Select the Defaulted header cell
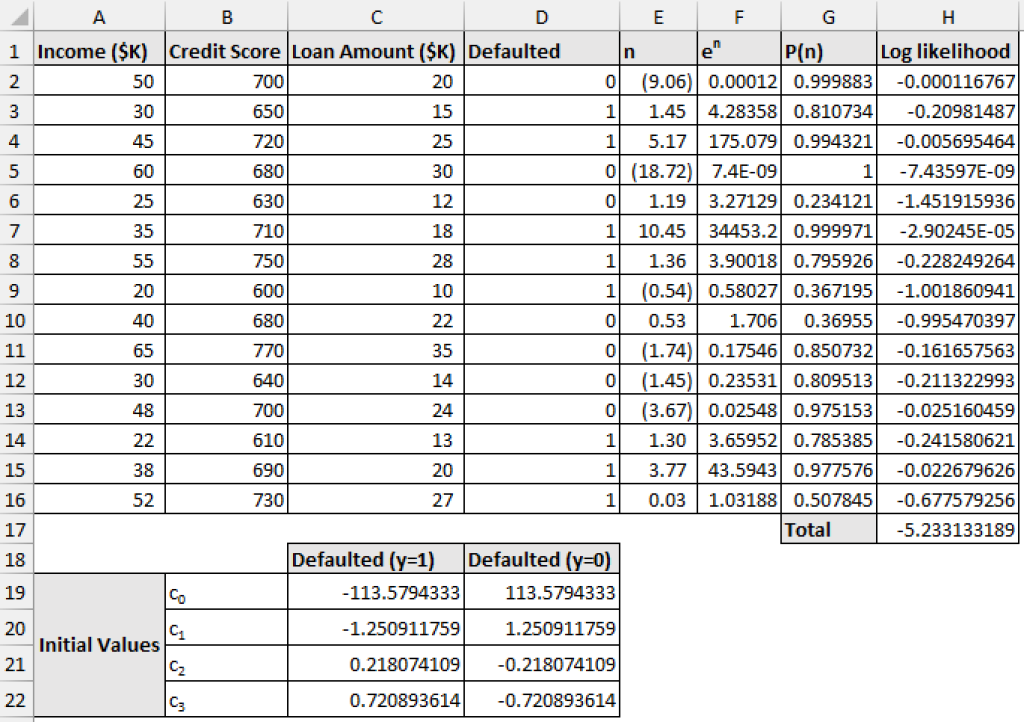The width and height of the screenshot is (1024, 722). pyautogui.click(x=540, y=51)
